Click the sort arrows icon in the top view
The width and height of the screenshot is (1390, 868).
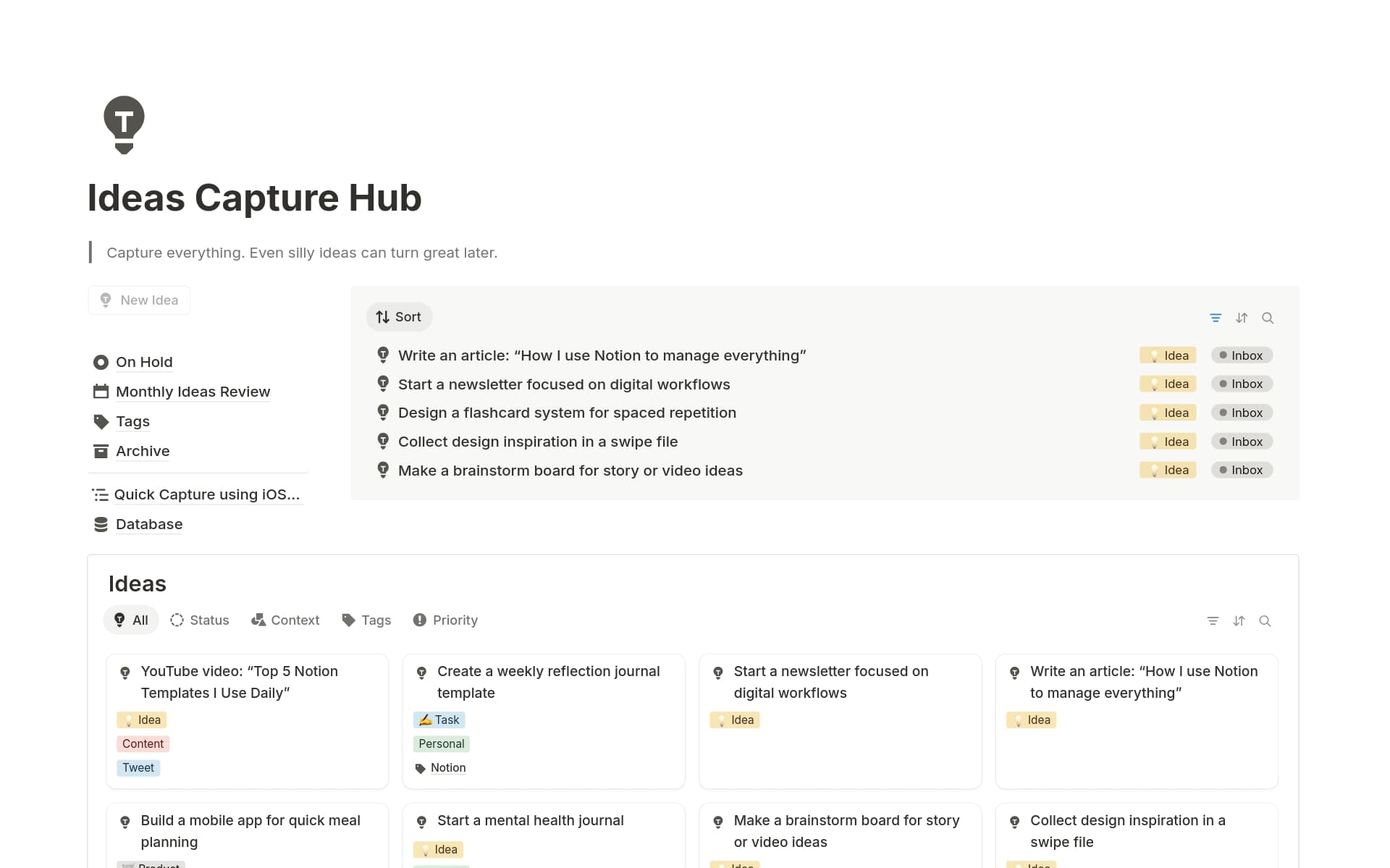tap(1242, 317)
